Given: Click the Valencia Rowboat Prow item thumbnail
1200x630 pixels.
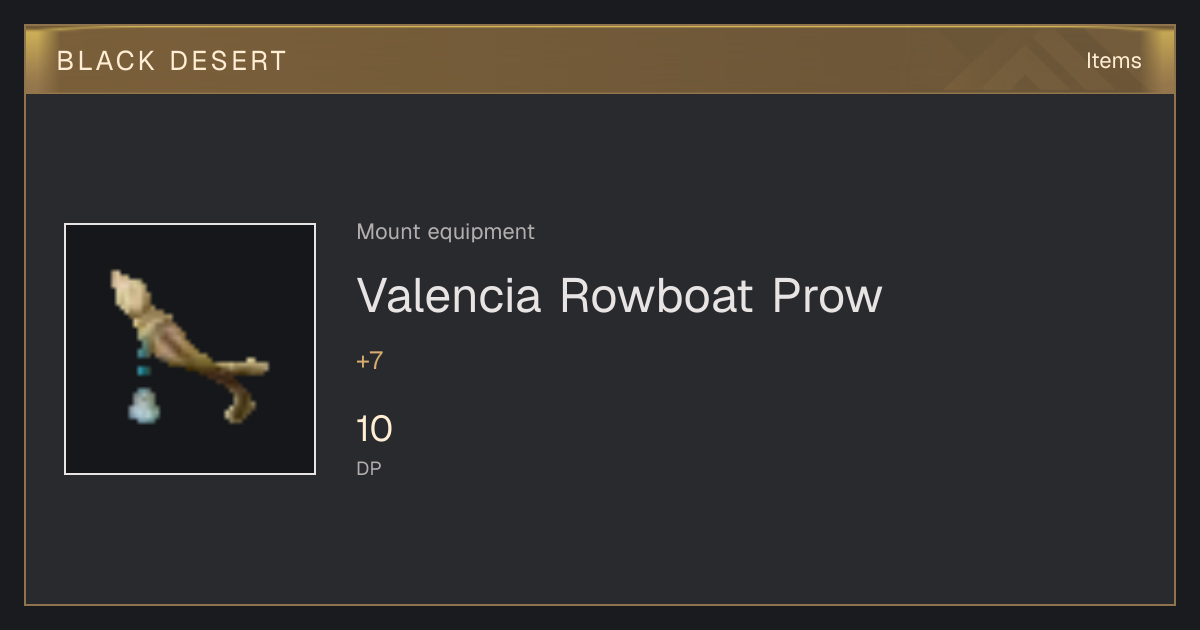Looking at the screenshot, I should point(190,349).
